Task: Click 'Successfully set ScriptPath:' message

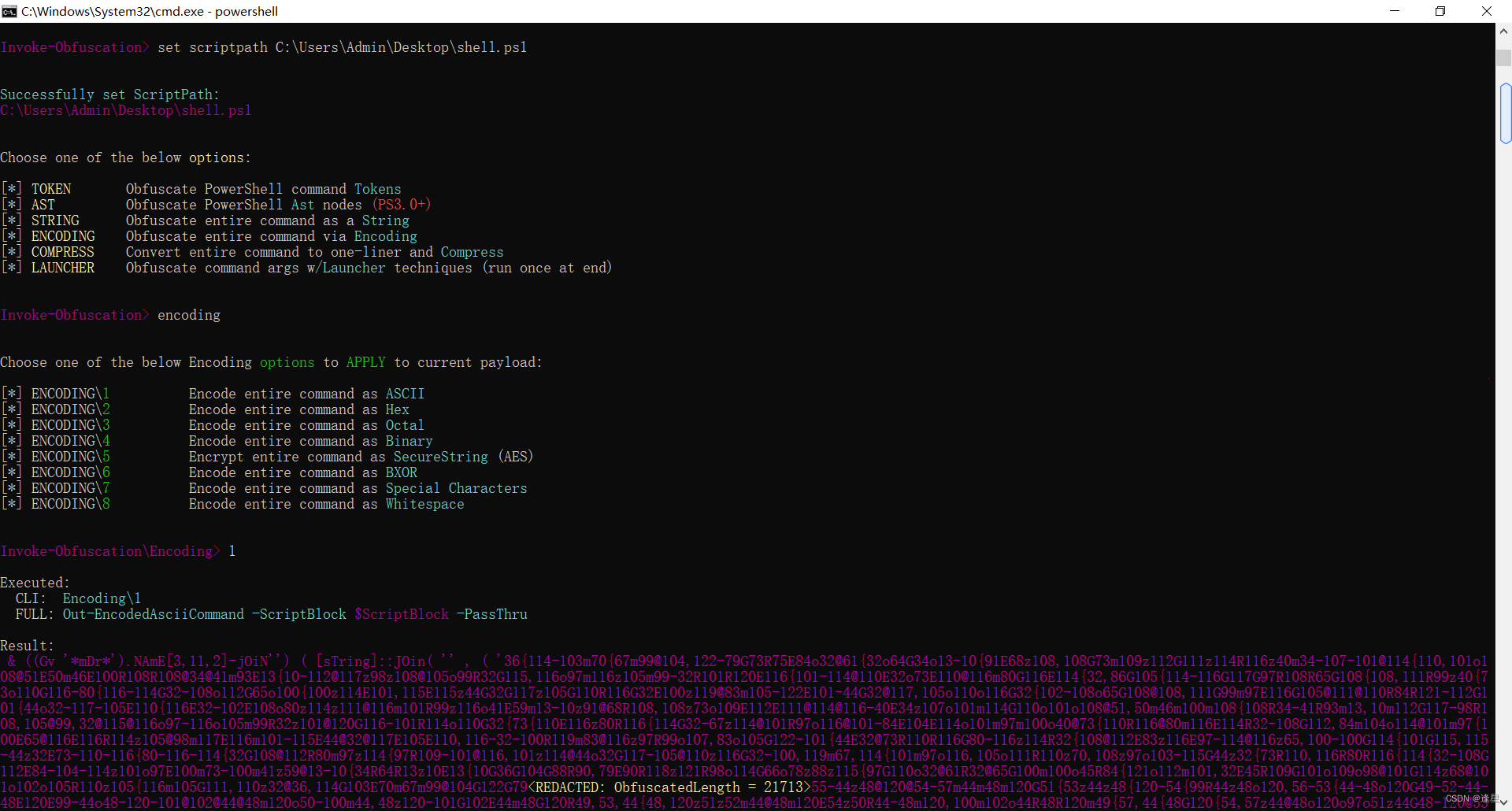Action: pyautogui.click(x=109, y=94)
